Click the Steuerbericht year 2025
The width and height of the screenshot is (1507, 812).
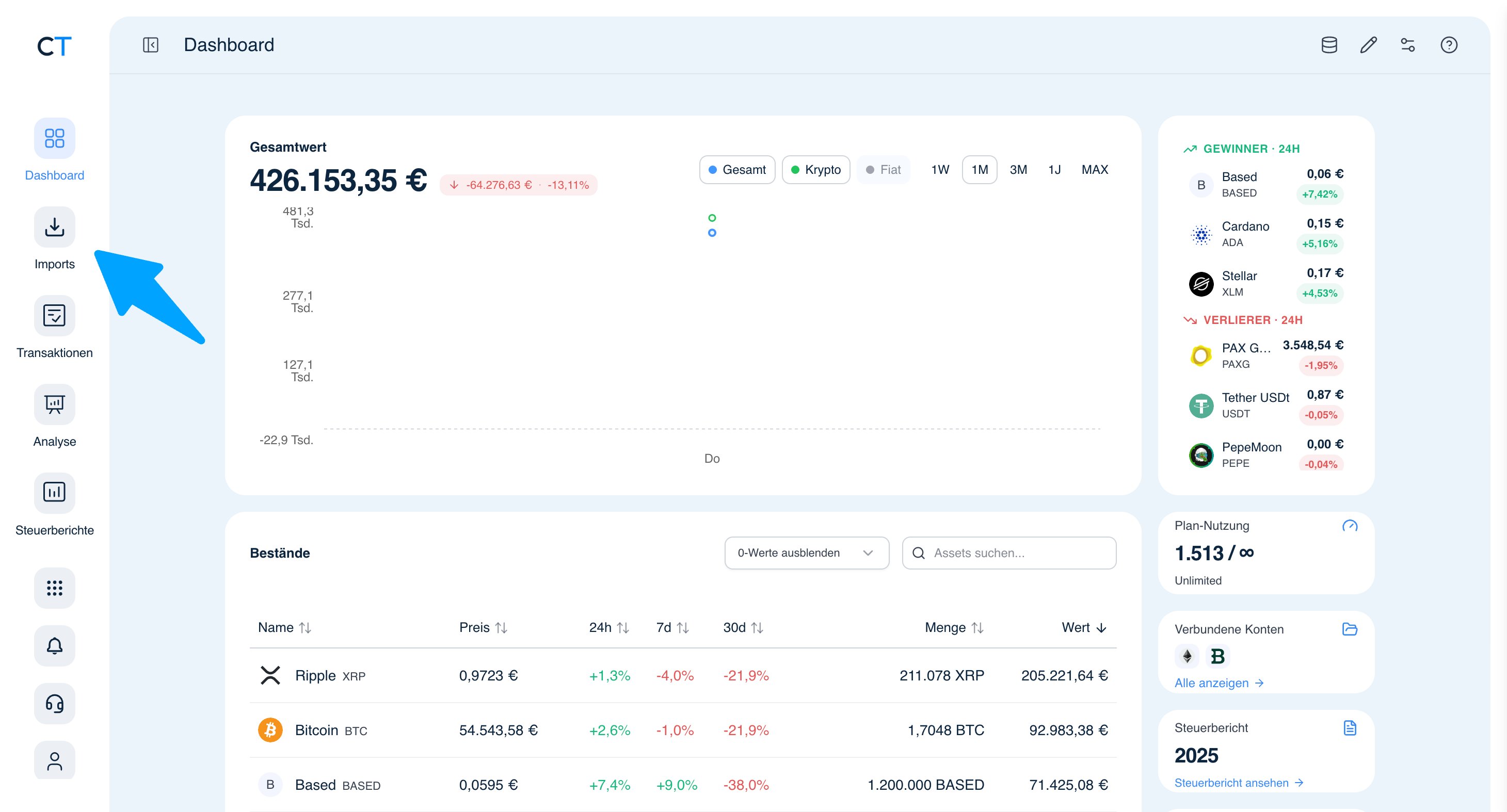coord(1196,755)
